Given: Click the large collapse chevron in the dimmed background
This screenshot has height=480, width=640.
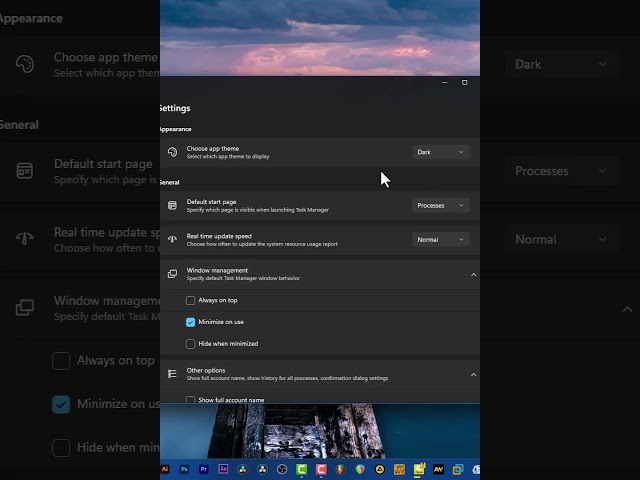Looking at the screenshot, I should (x=627, y=309).
